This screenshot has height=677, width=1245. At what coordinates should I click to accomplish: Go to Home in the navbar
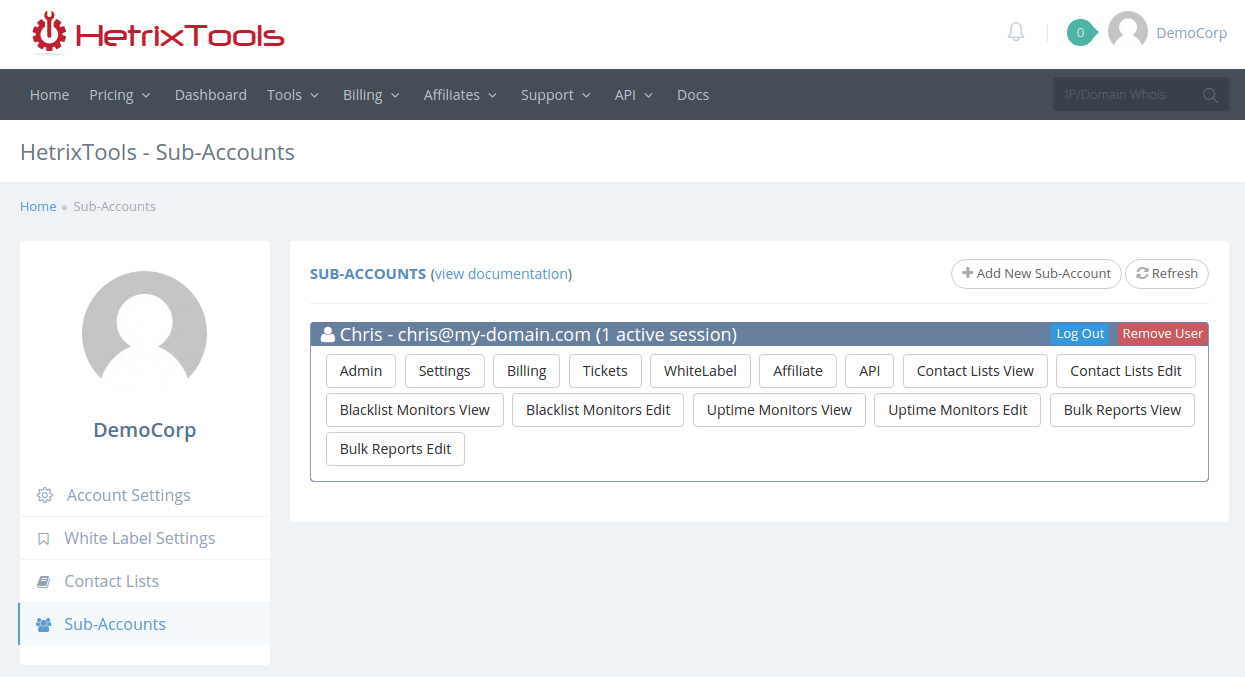50,95
